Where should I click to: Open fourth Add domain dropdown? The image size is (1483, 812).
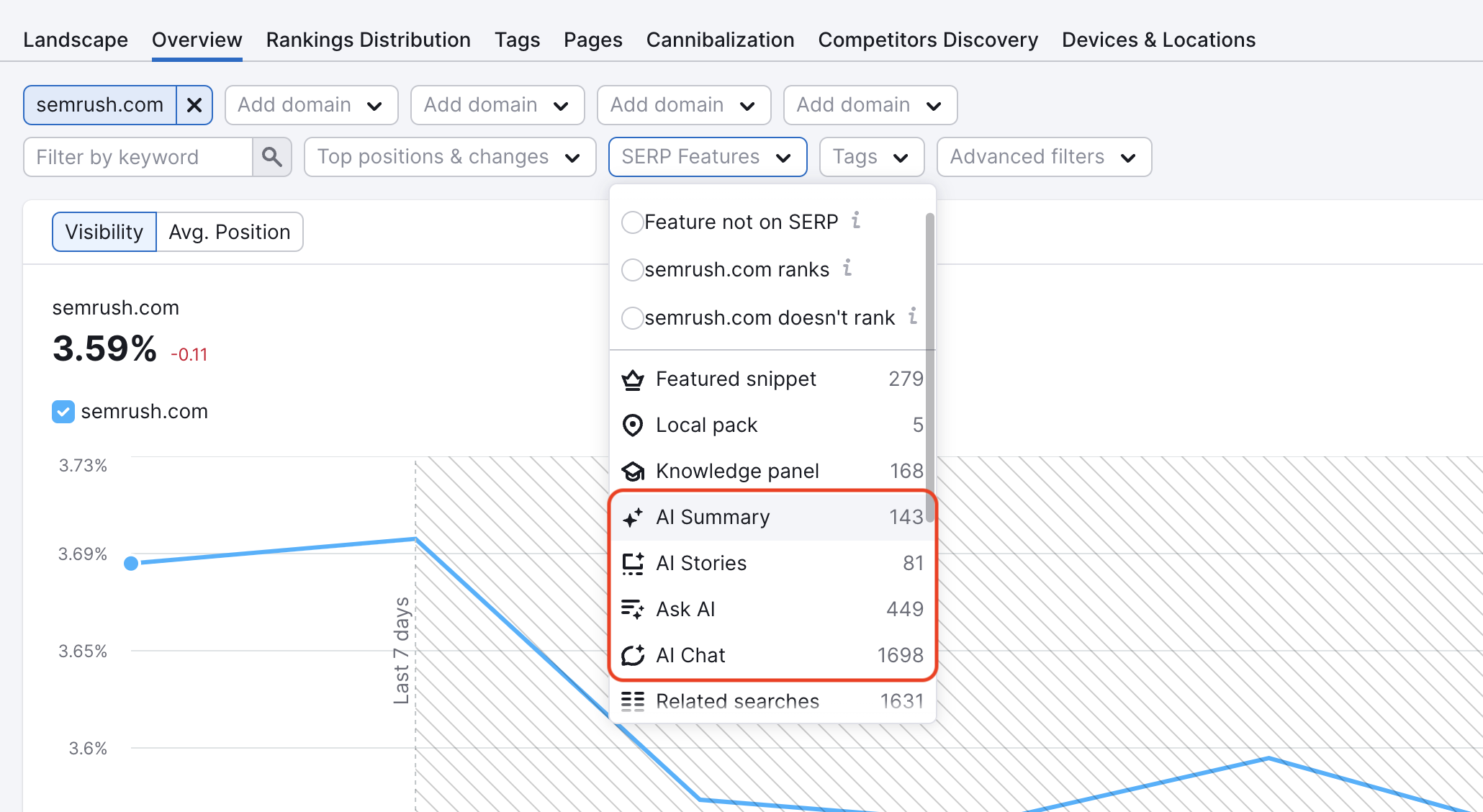(x=870, y=105)
